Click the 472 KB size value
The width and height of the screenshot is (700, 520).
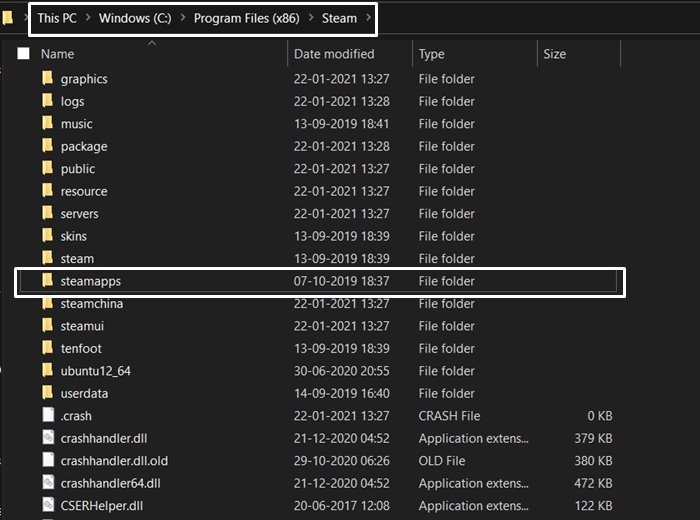tap(593, 483)
